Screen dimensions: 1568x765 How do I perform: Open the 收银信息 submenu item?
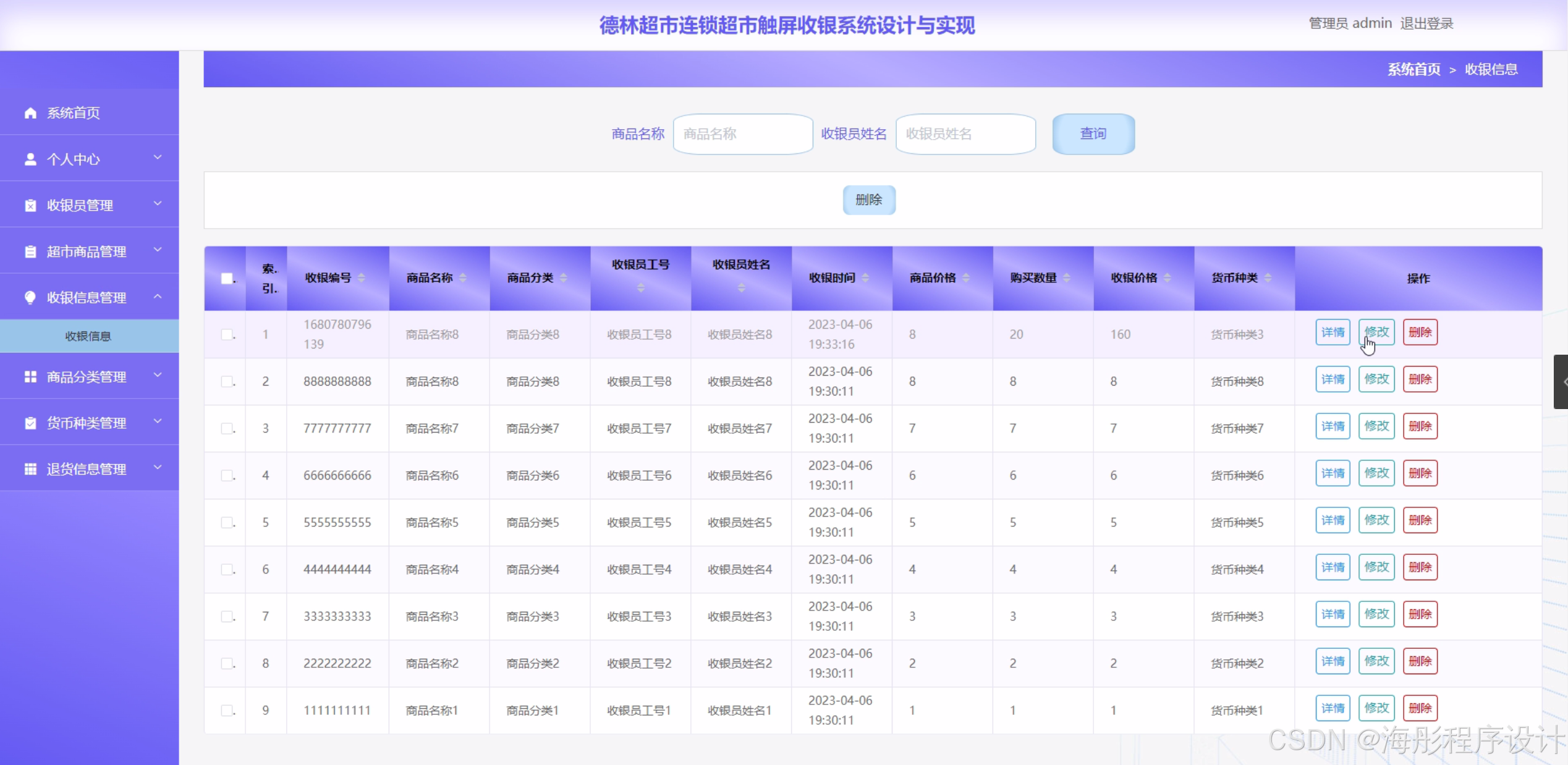click(x=88, y=336)
